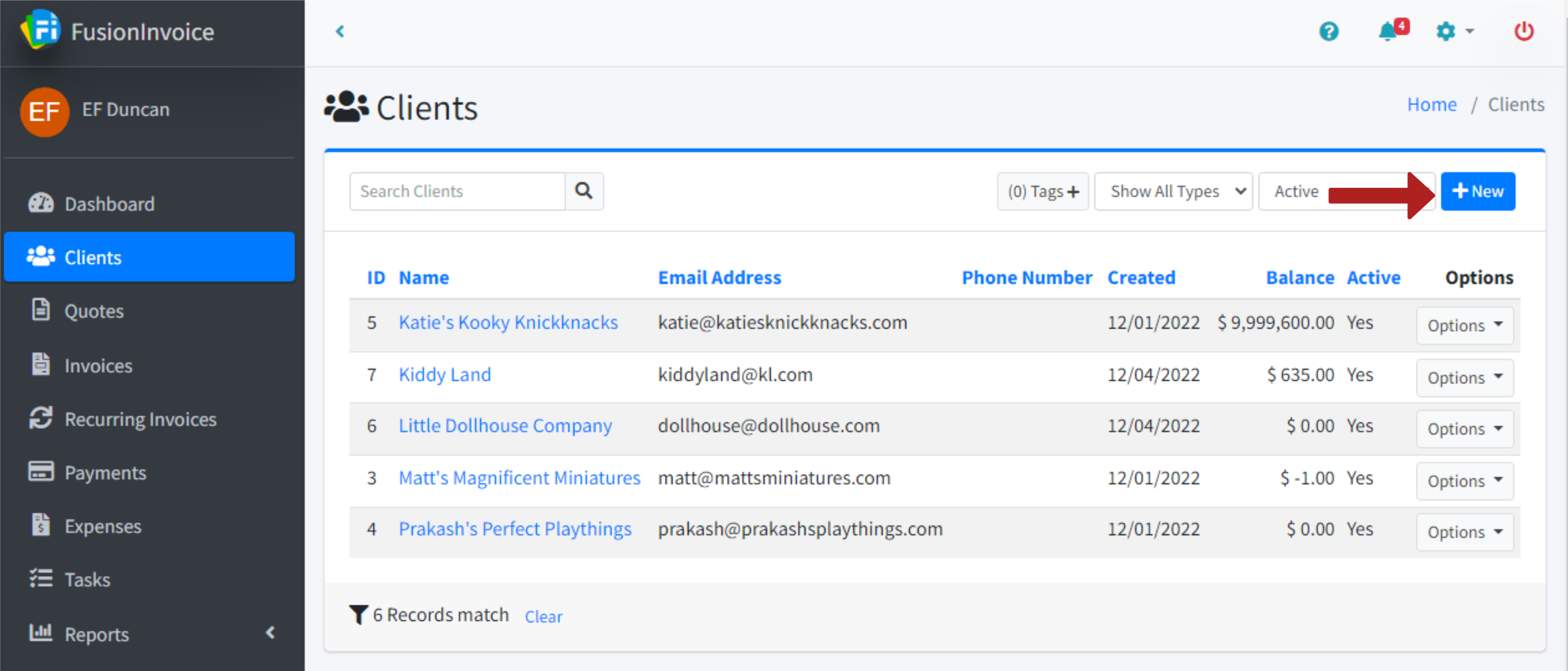Click the filter funnel icon
The image size is (1568, 671).
coord(358,614)
